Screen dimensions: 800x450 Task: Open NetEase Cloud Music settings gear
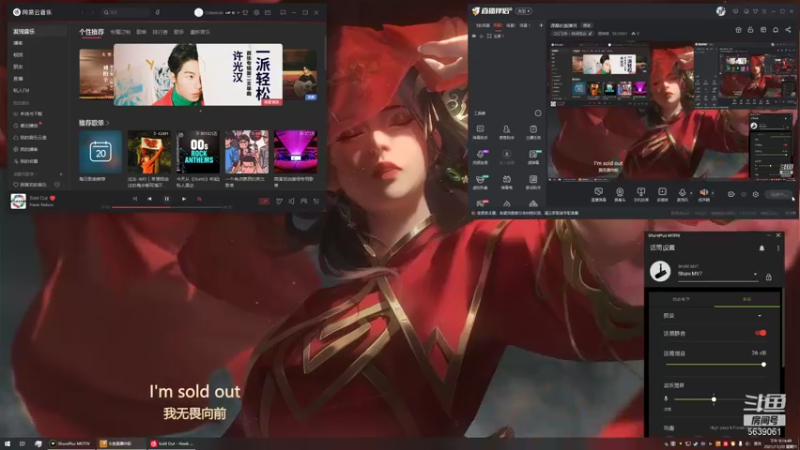click(257, 13)
